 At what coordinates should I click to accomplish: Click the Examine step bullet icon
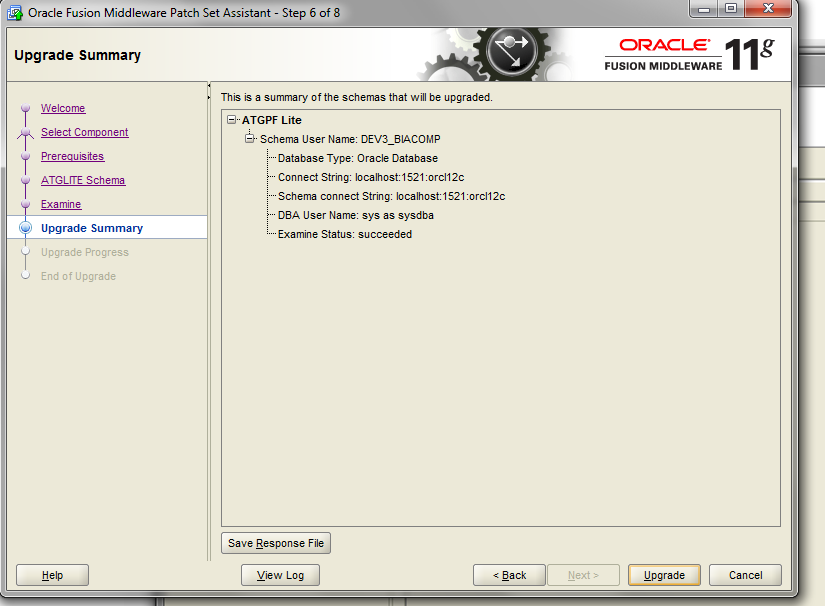click(x=25, y=204)
